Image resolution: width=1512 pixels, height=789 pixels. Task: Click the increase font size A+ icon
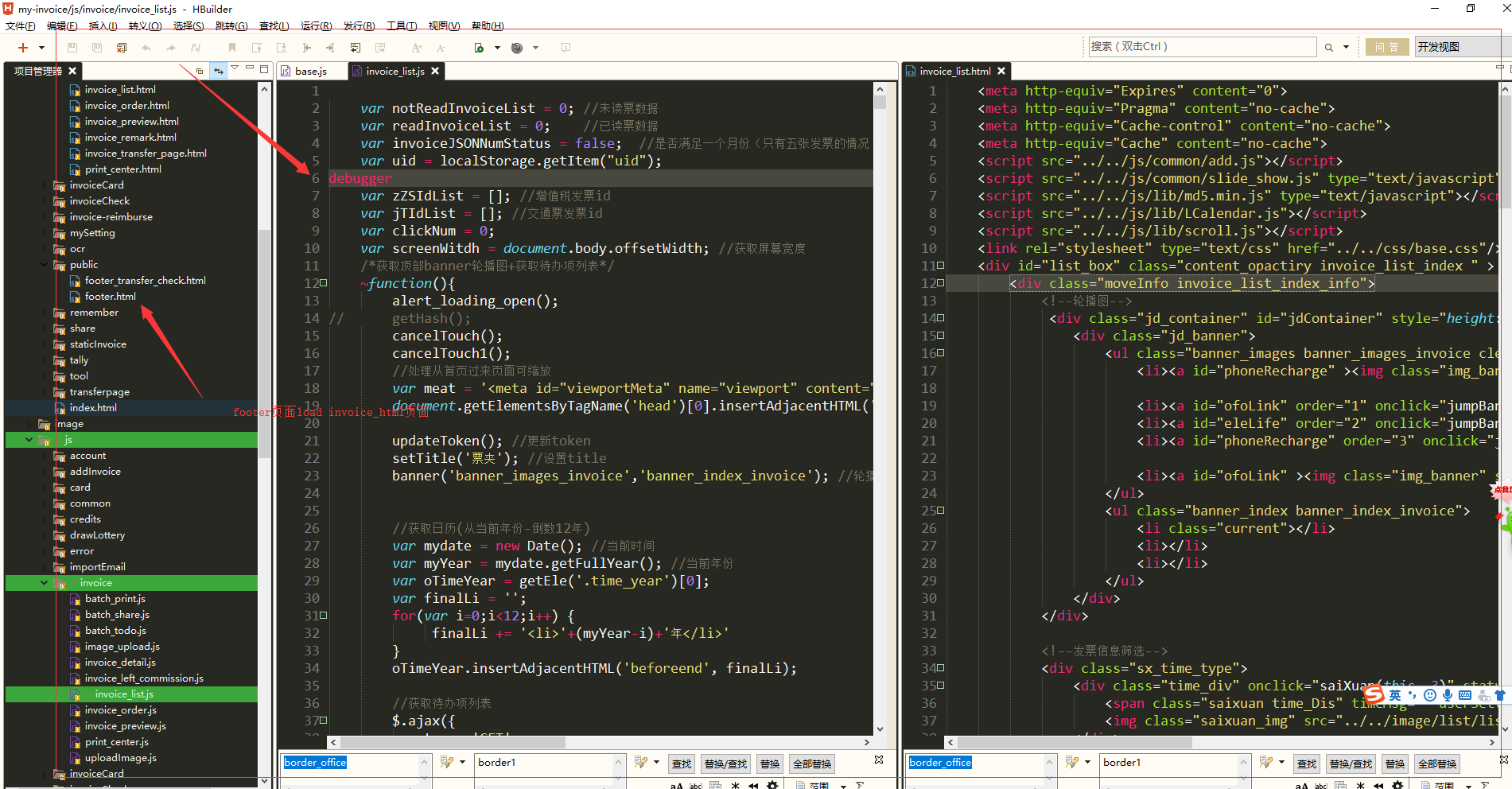point(417,48)
